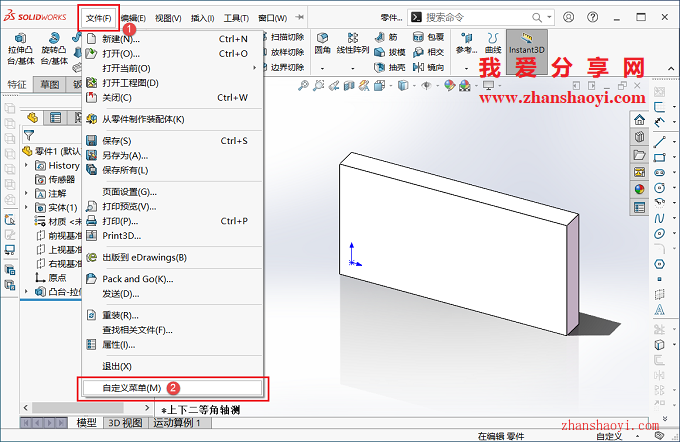Image resolution: width=680 pixels, height=442 pixels.
Task: Click Rib (筋) tool icon
Action: click(386, 37)
